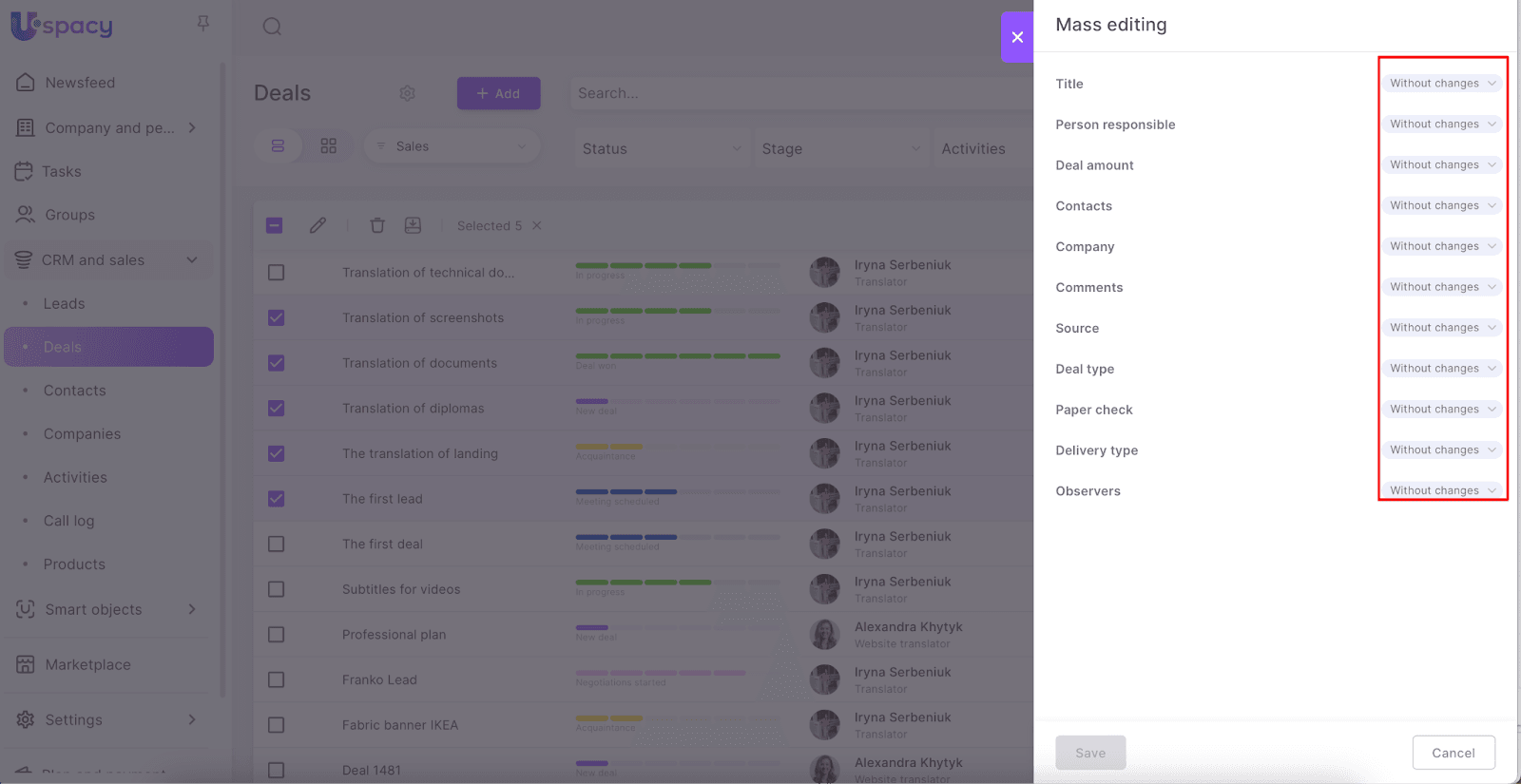The height and width of the screenshot is (784, 1521).
Task: Close the Mass editing panel
Action: pyautogui.click(x=1017, y=37)
